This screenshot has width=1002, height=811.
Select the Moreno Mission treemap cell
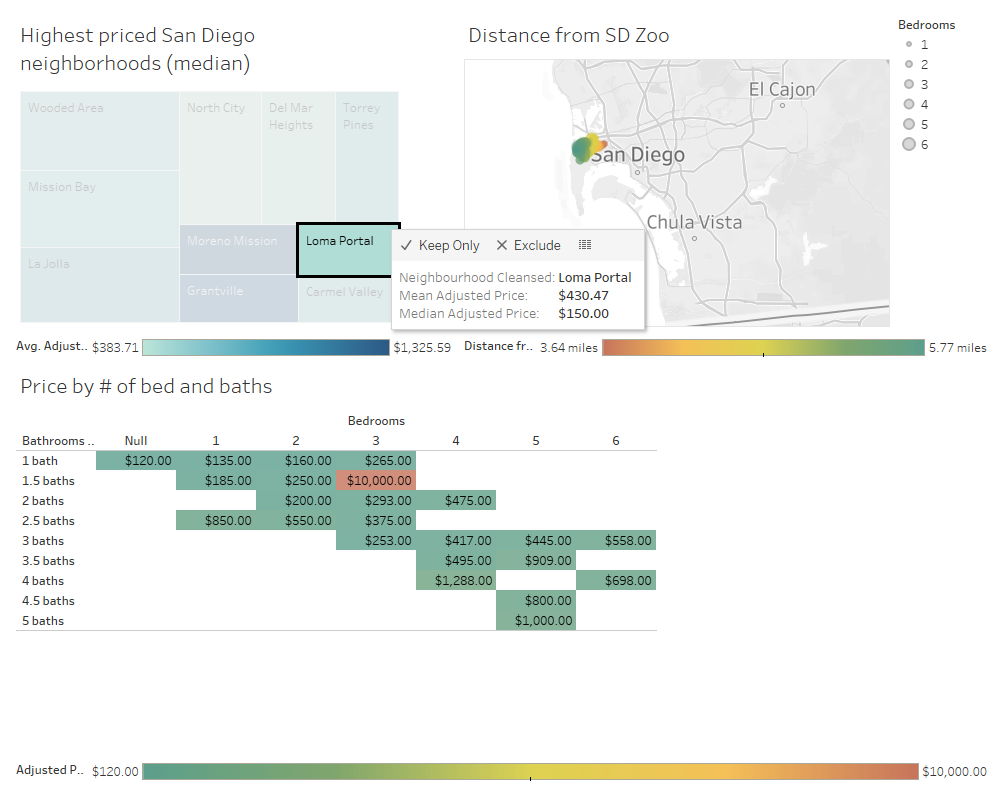tap(238, 248)
